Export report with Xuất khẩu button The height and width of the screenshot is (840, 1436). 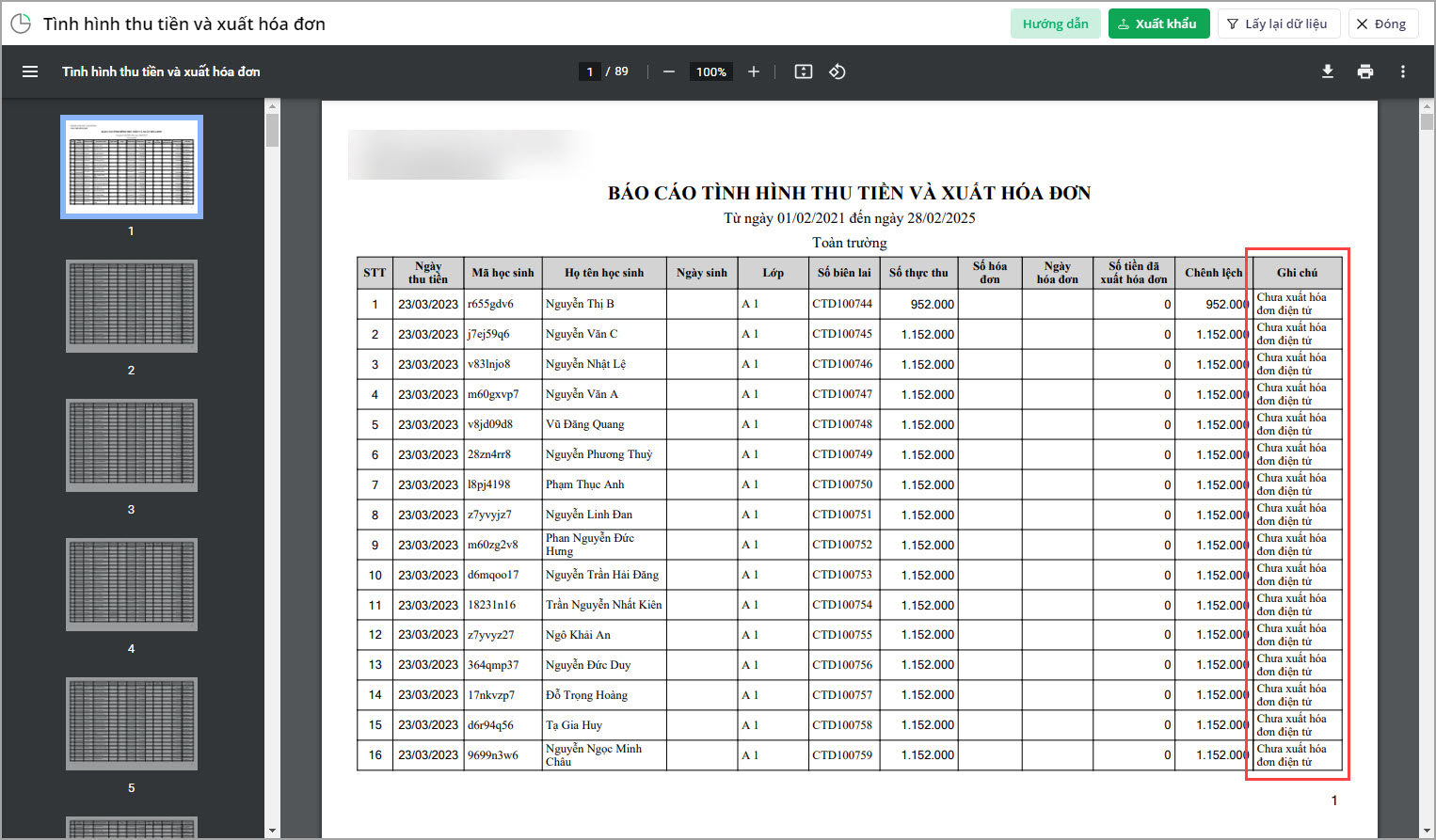1159,24
